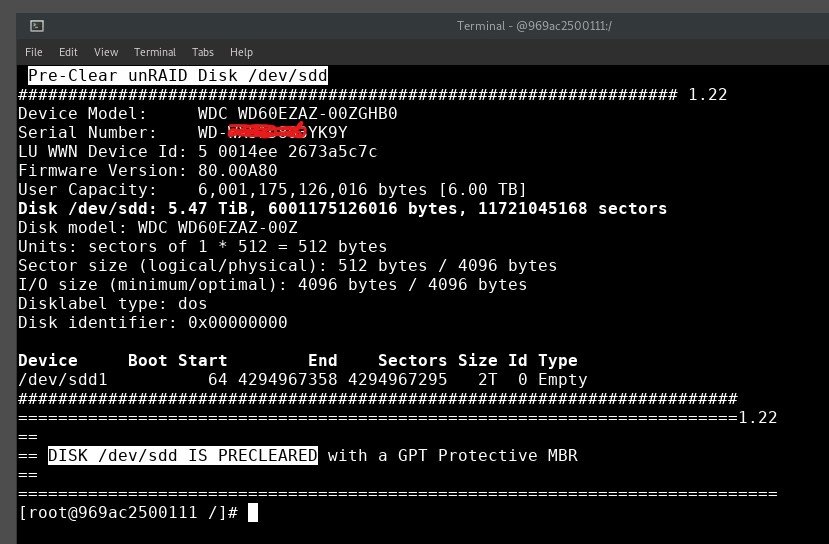Click the 'Sectors' column header
This screenshot has height=544, width=829.
pos(412,361)
